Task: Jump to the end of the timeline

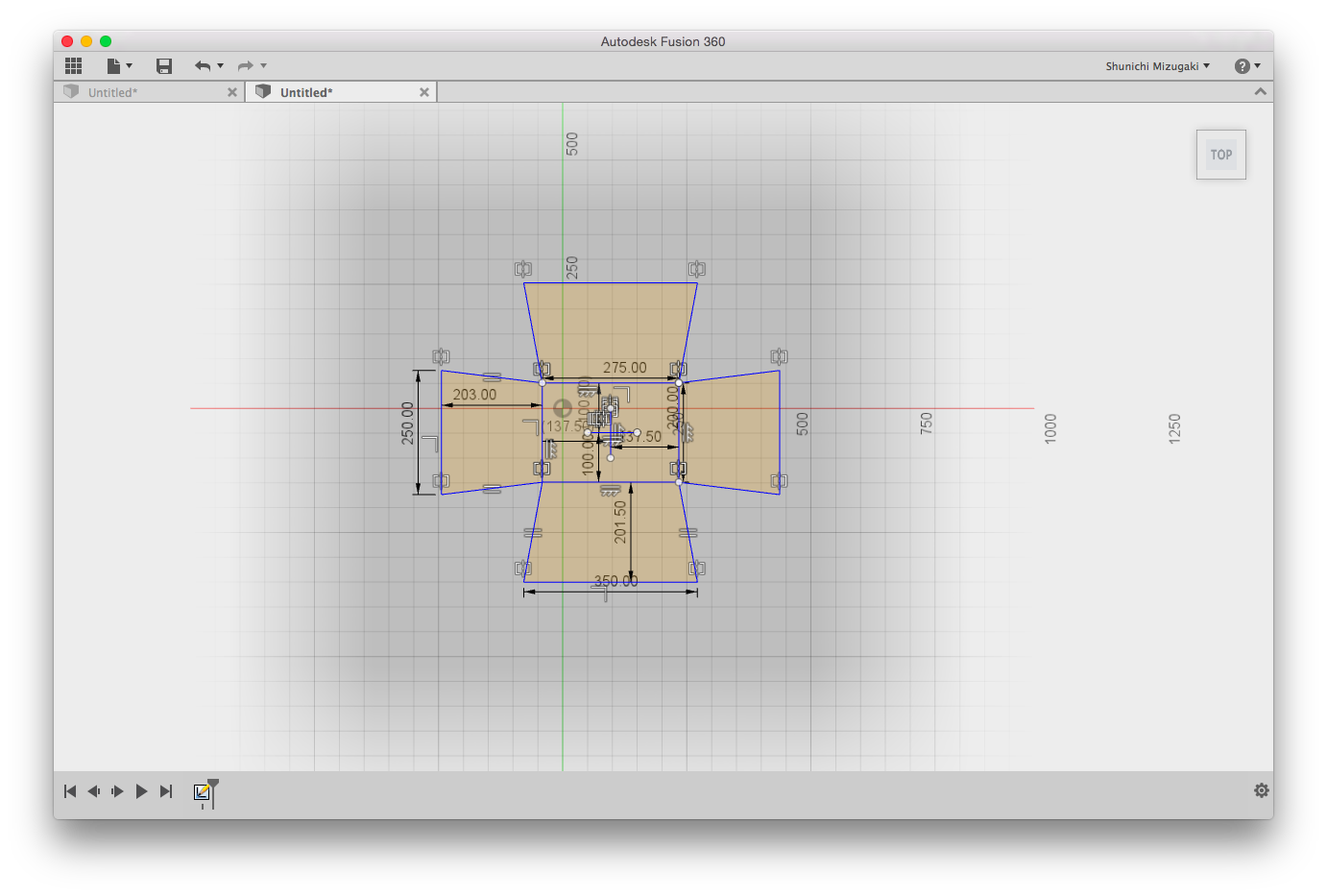Action: pyautogui.click(x=166, y=791)
